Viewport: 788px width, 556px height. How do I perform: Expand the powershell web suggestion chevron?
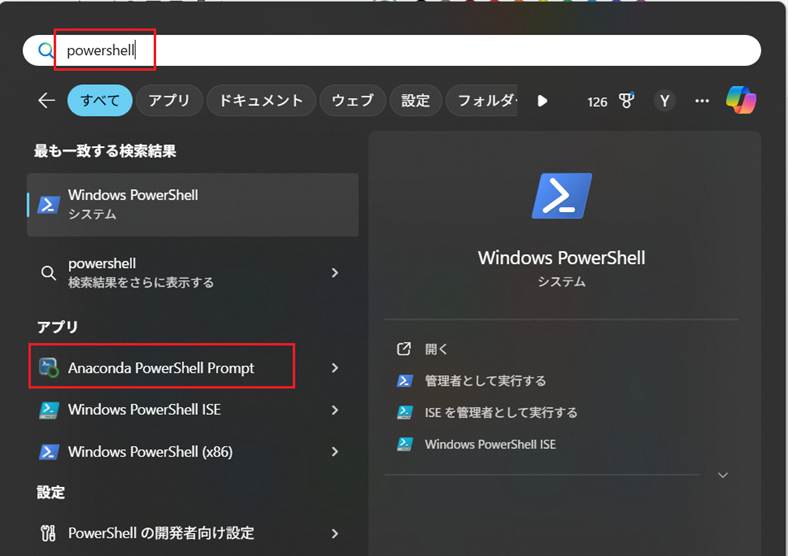335,272
